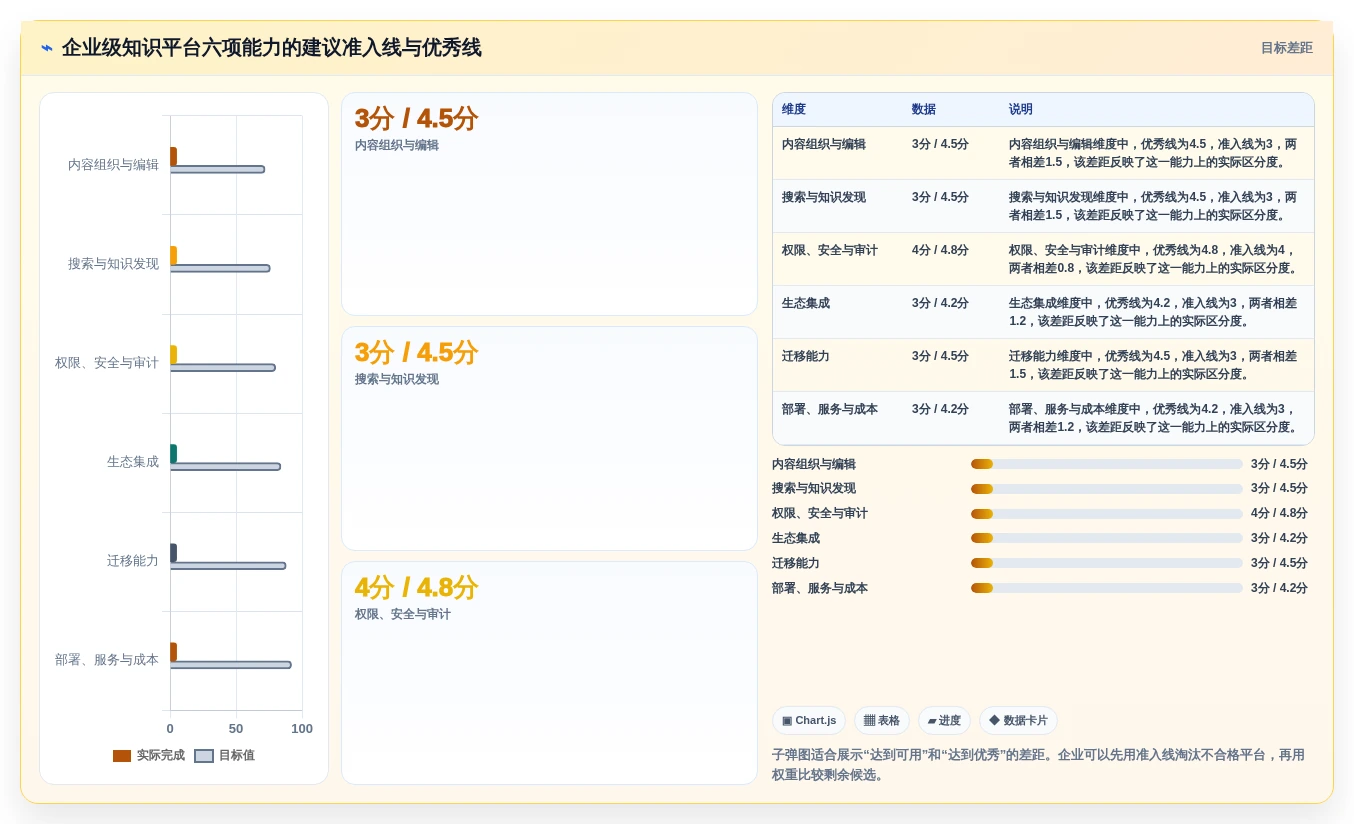Click the 搜索与知识发现 target bar in chart

click(220, 268)
